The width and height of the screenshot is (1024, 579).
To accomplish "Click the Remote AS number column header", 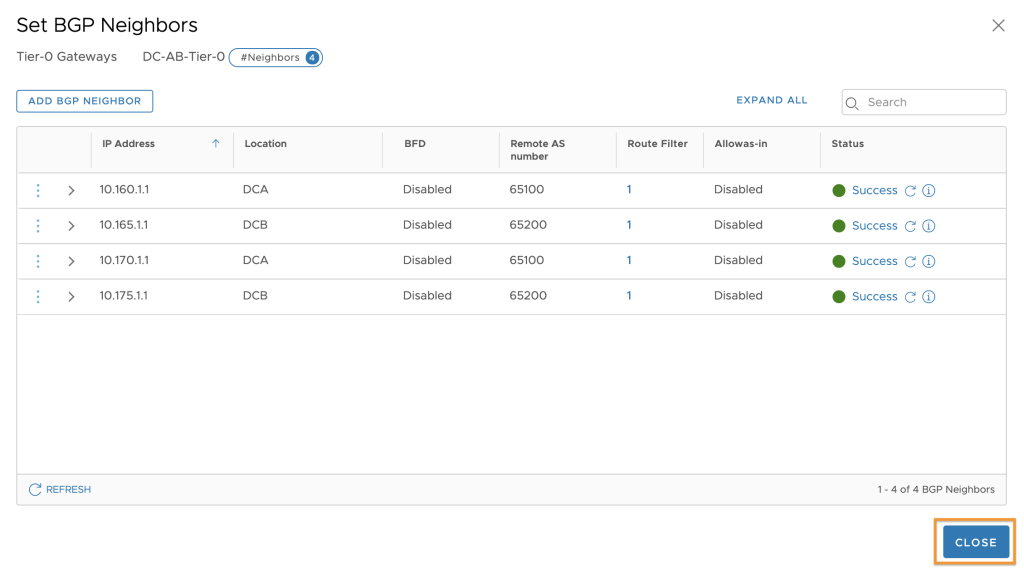I will 537,150.
